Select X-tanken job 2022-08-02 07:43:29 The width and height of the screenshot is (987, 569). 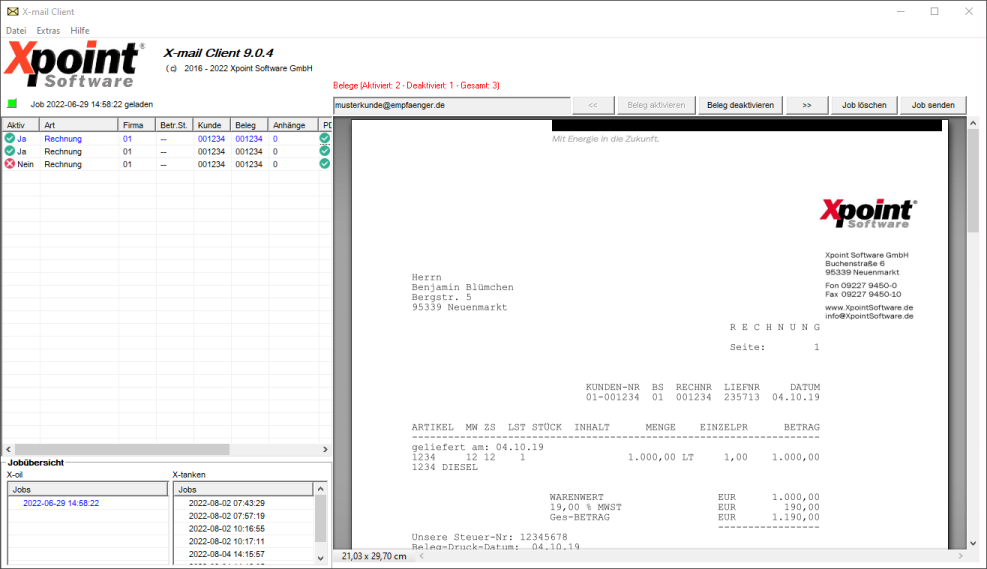(x=227, y=503)
